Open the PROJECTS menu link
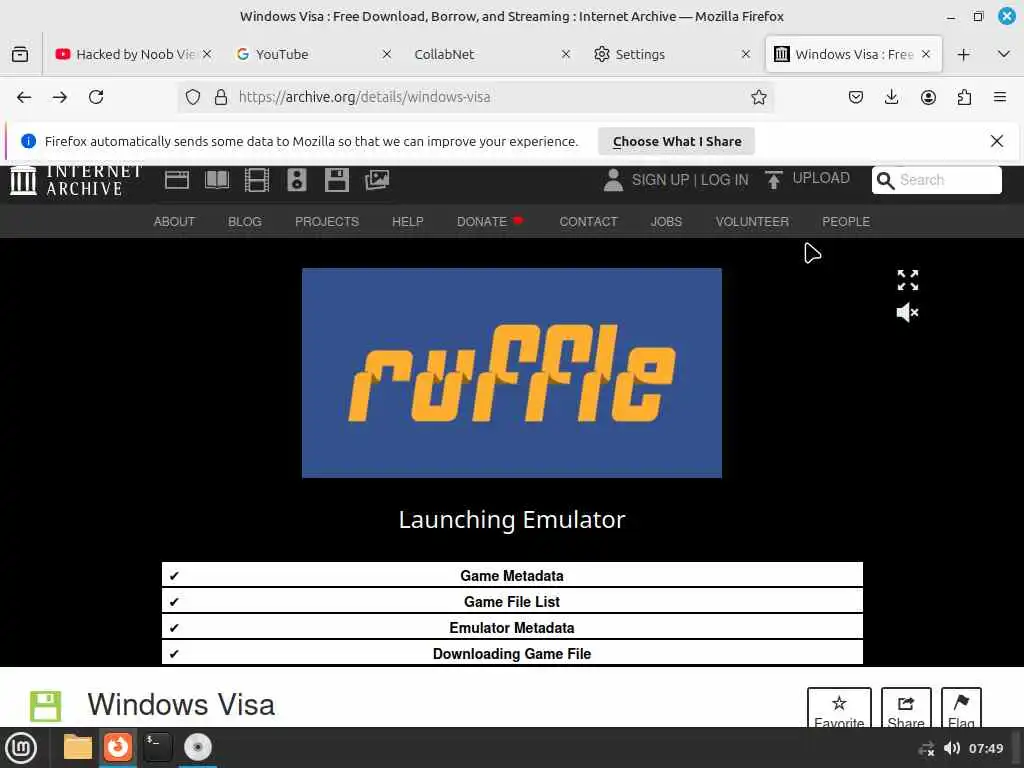Image resolution: width=1024 pixels, height=768 pixels. pos(327,221)
